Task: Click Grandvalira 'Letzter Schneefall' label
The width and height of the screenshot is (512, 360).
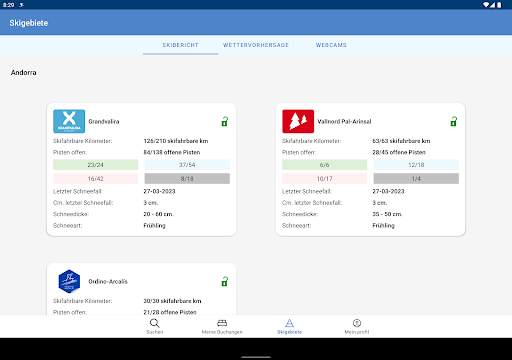Action: click(77, 191)
